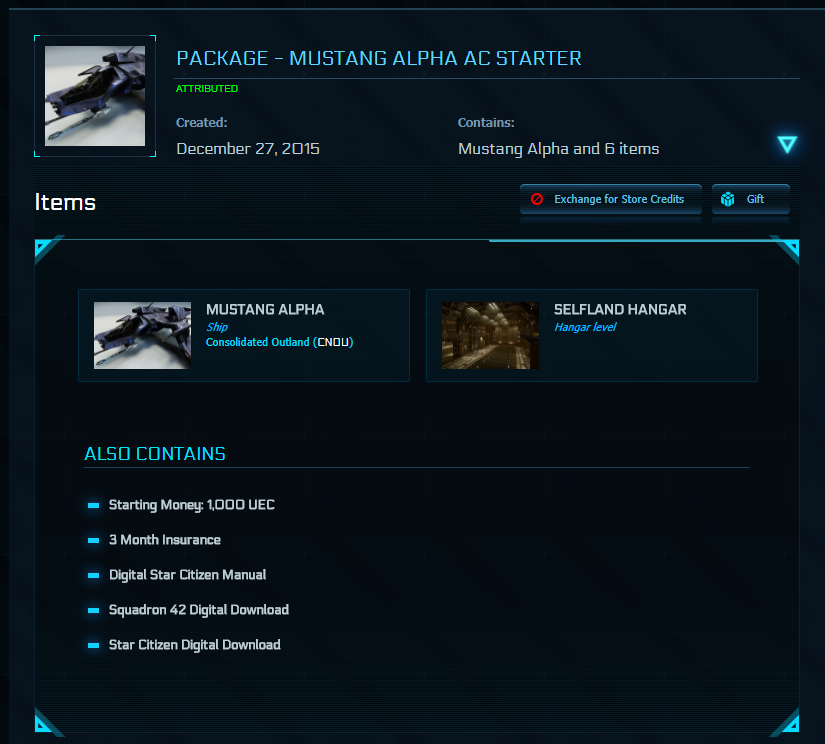Image resolution: width=825 pixels, height=744 pixels.
Task: Click the MUSTANG ALPHA item title
Action: pyautogui.click(x=265, y=309)
